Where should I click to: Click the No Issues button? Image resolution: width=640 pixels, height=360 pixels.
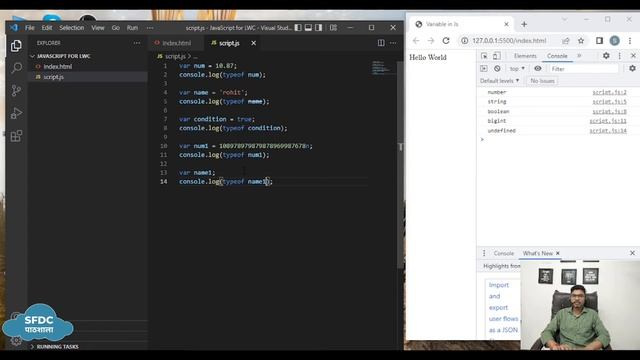pos(542,81)
